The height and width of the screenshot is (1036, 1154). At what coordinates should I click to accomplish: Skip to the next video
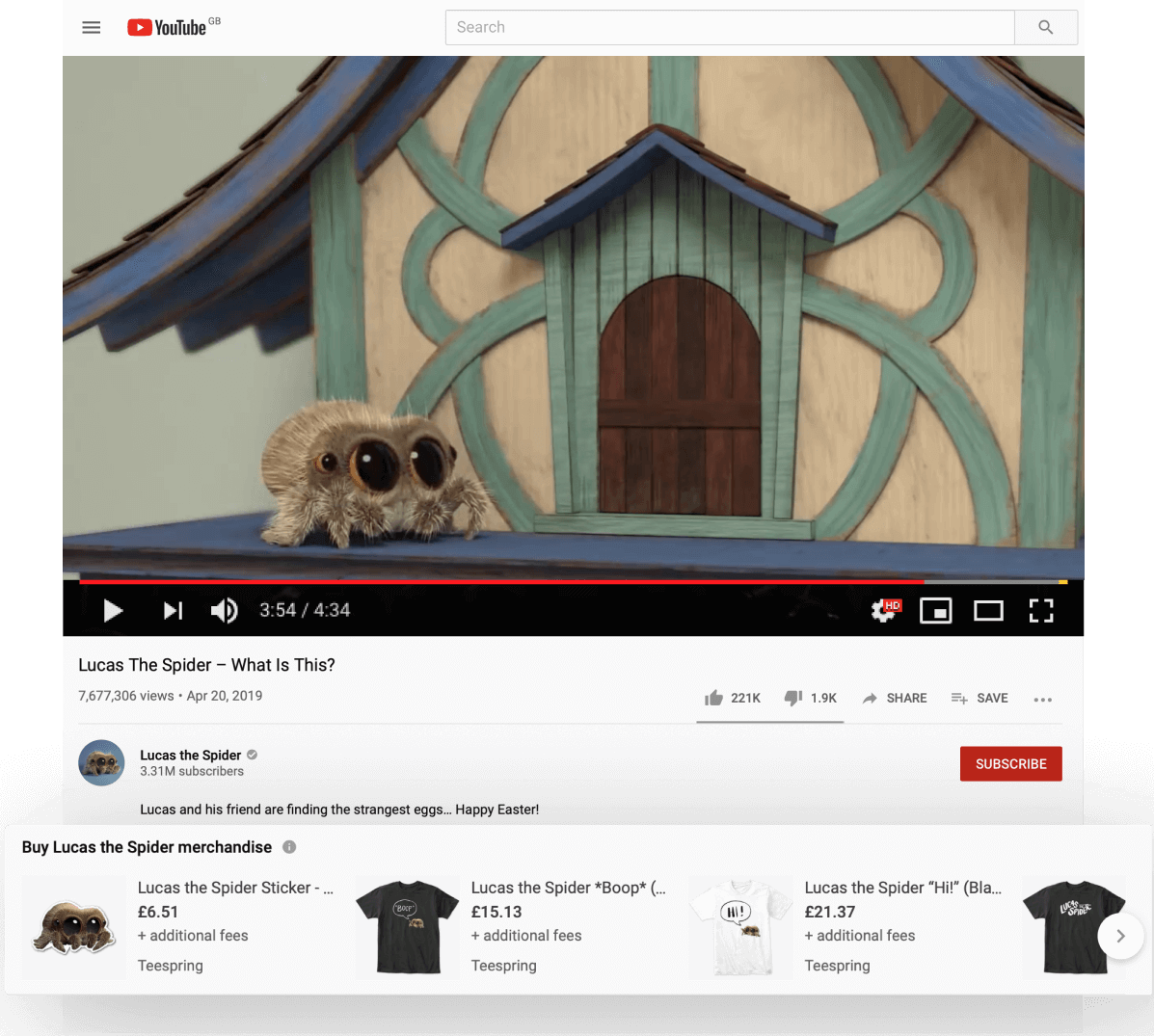(x=173, y=610)
